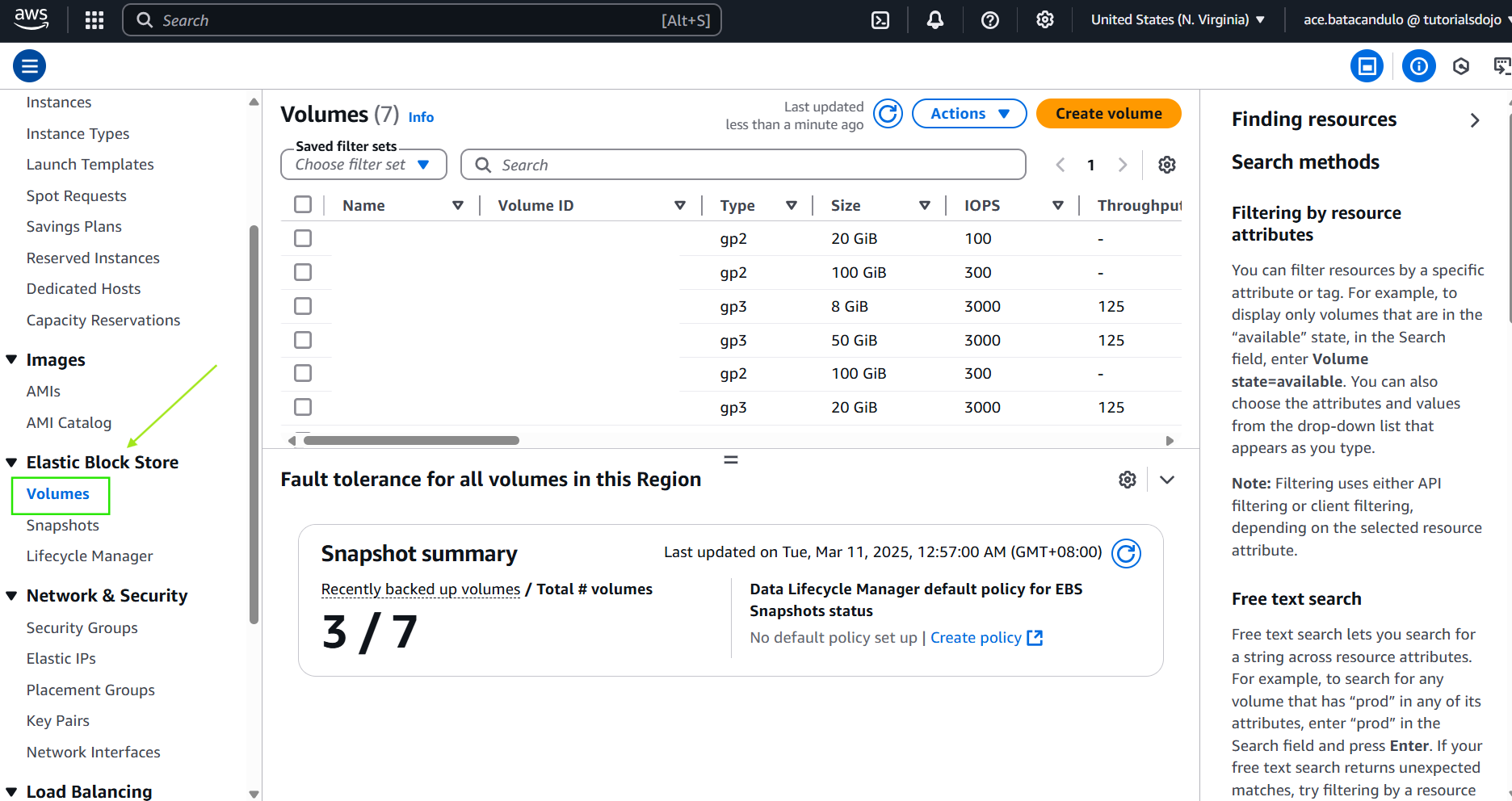Sort by the Name column arrow
Screen dimensions: 1512x801
coord(458,206)
